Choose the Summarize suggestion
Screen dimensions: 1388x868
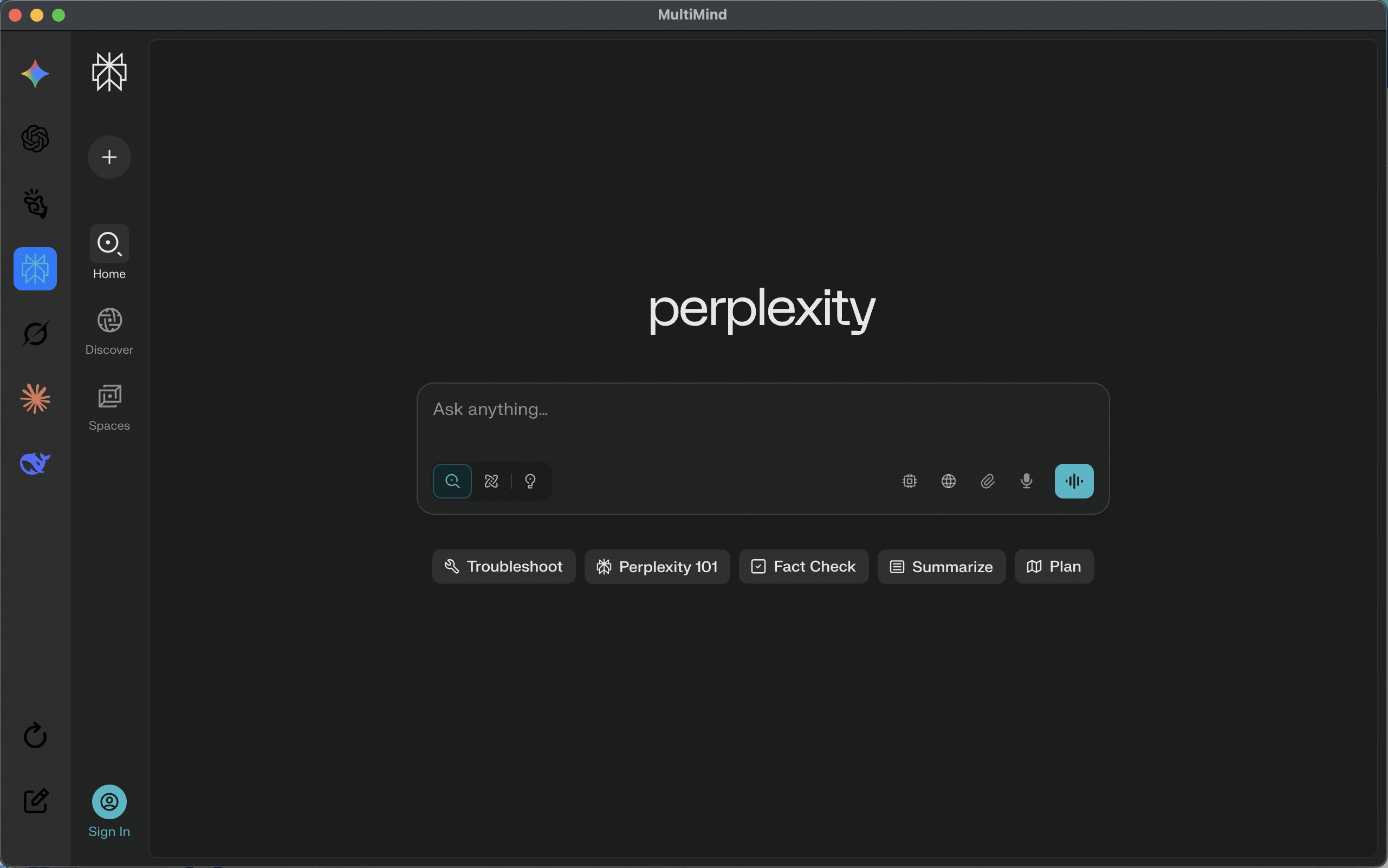tap(942, 567)
